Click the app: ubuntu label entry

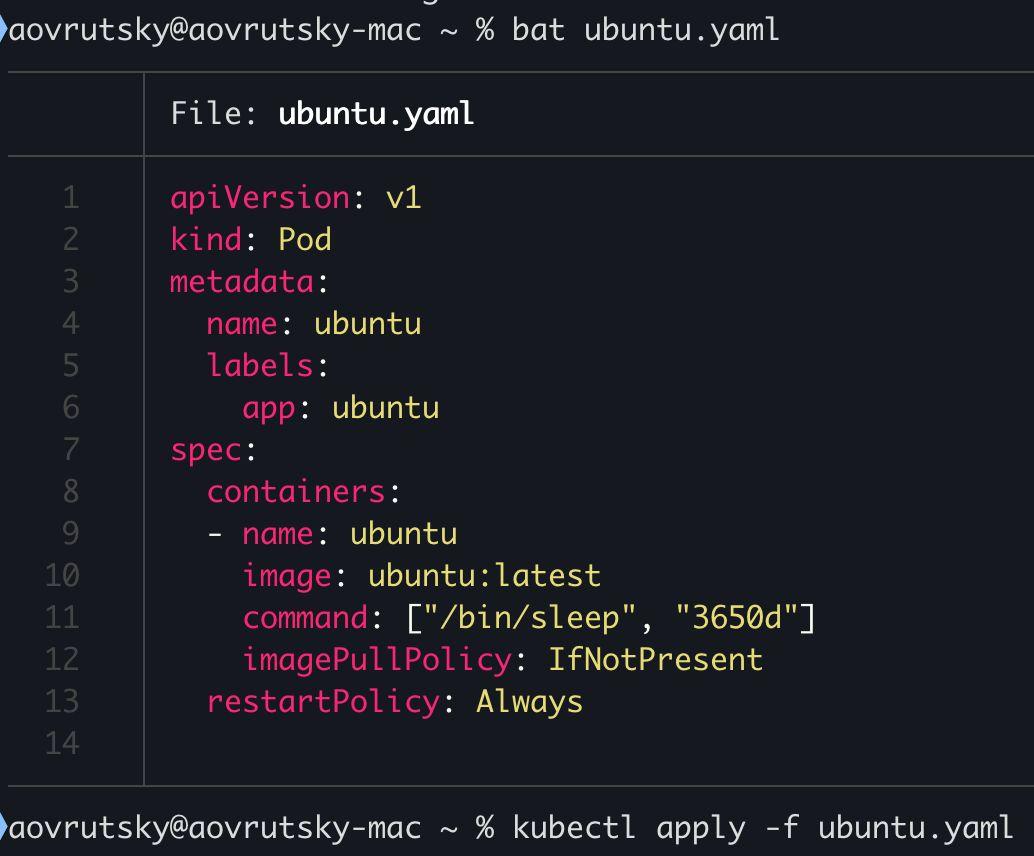340,407
